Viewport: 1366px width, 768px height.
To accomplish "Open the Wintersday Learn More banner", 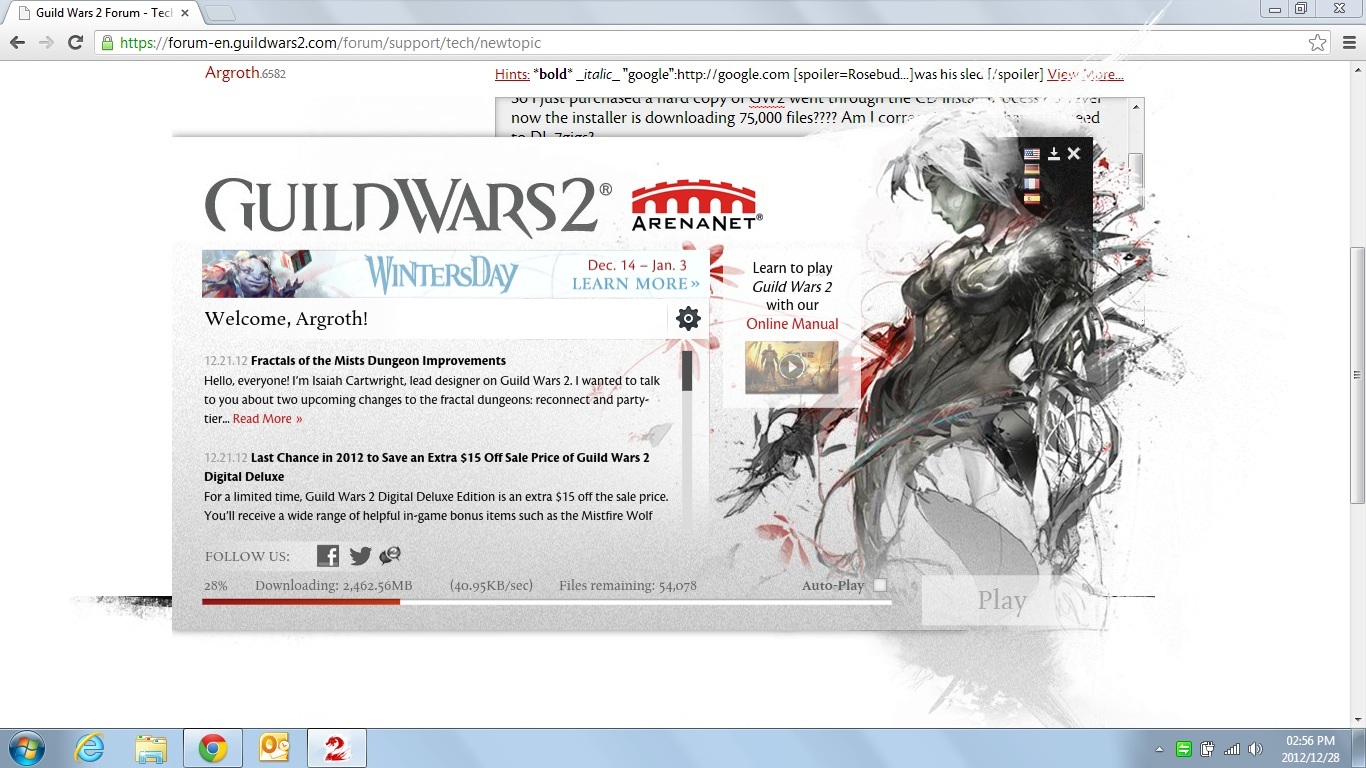I will (x=455, y=274).
